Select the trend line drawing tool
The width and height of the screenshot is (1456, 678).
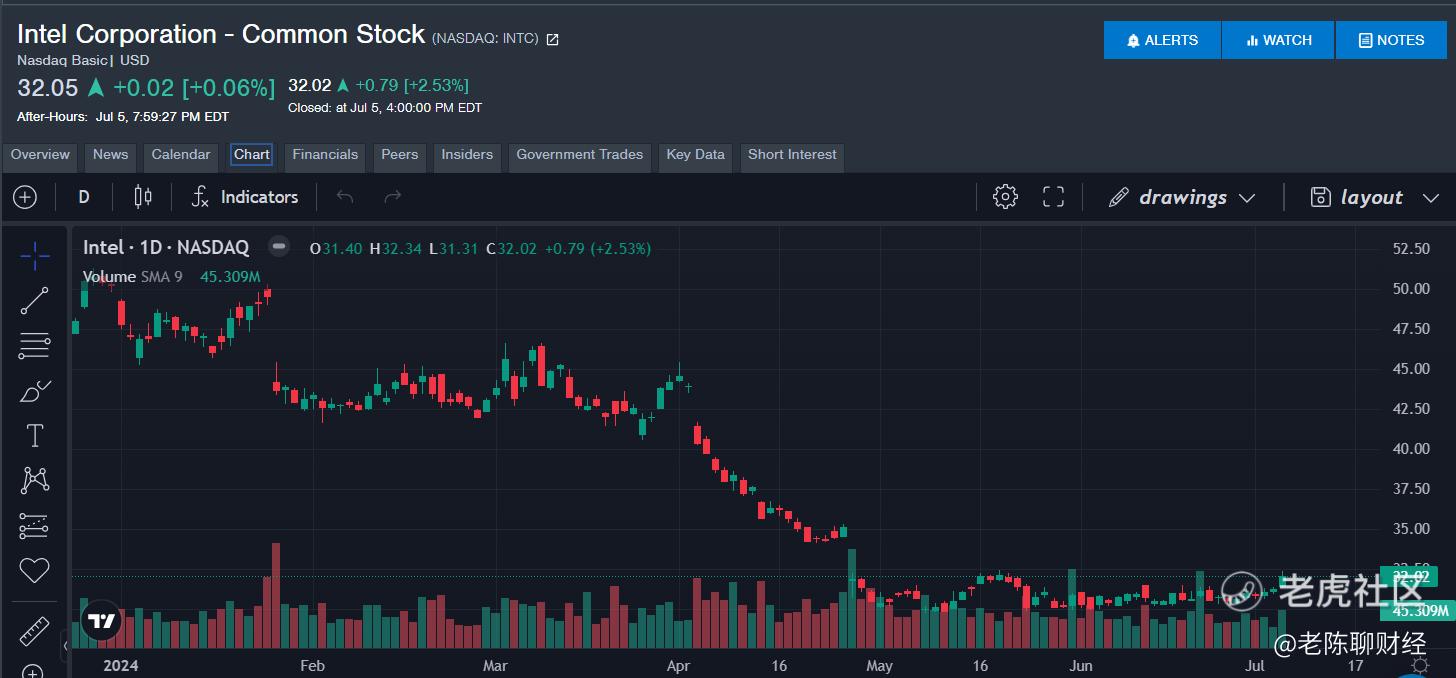click(x=34, y=301)
